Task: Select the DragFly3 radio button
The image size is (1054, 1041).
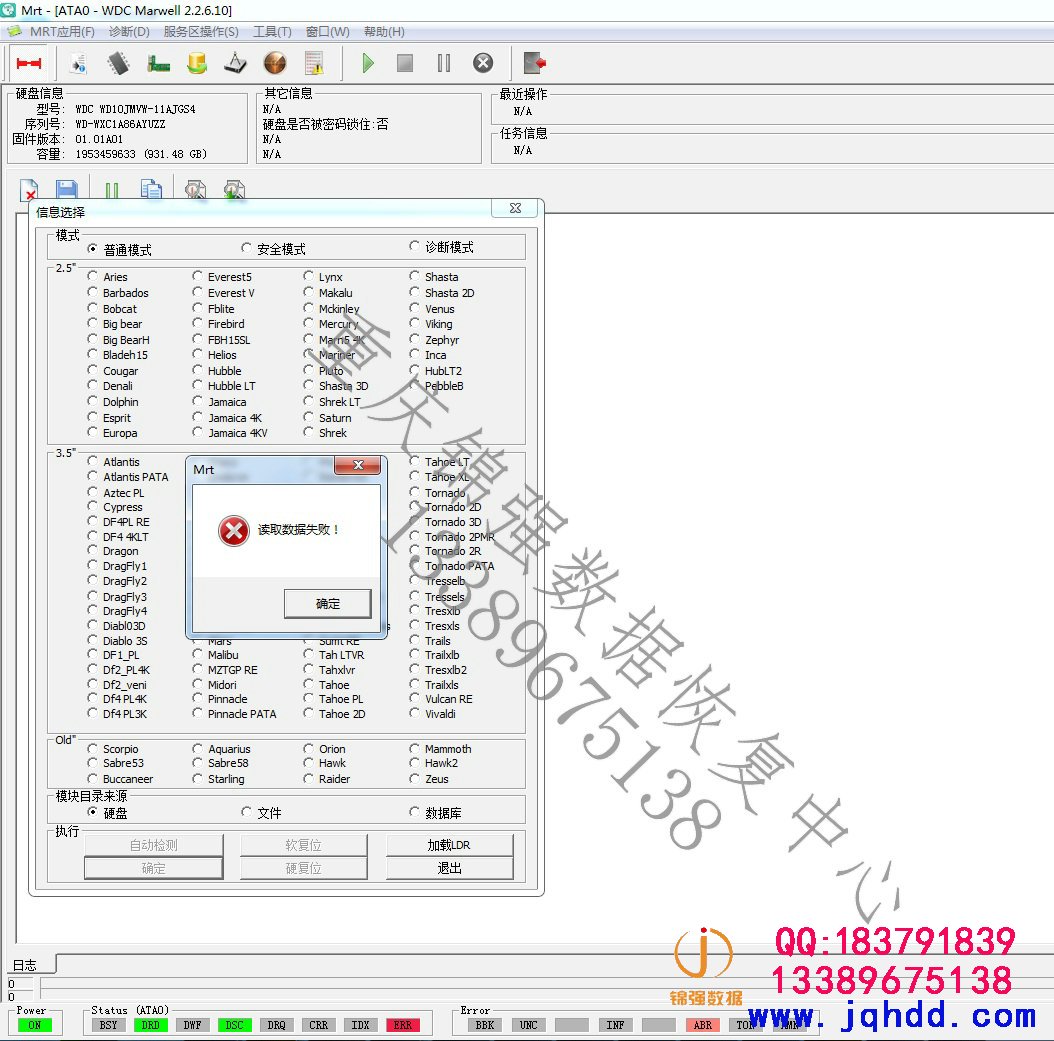Action: click(93, 597)
